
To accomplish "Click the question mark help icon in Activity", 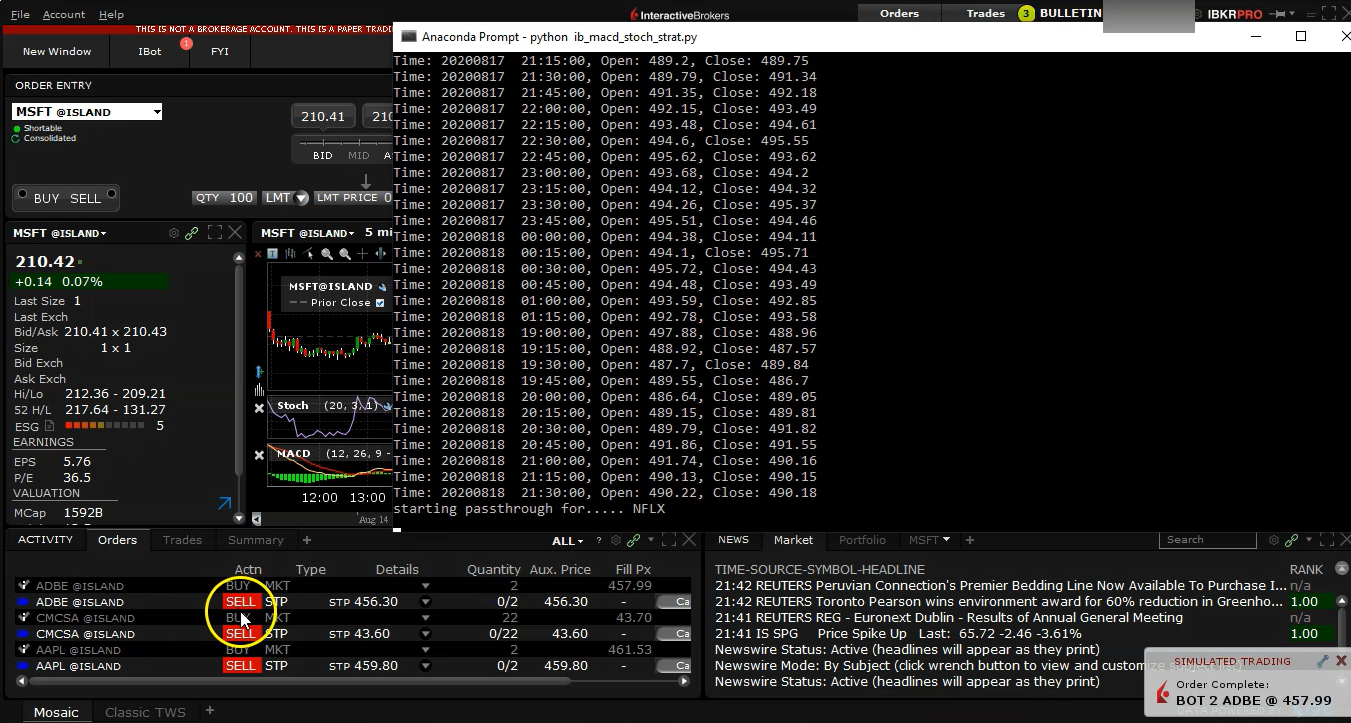I will (600, 540).
